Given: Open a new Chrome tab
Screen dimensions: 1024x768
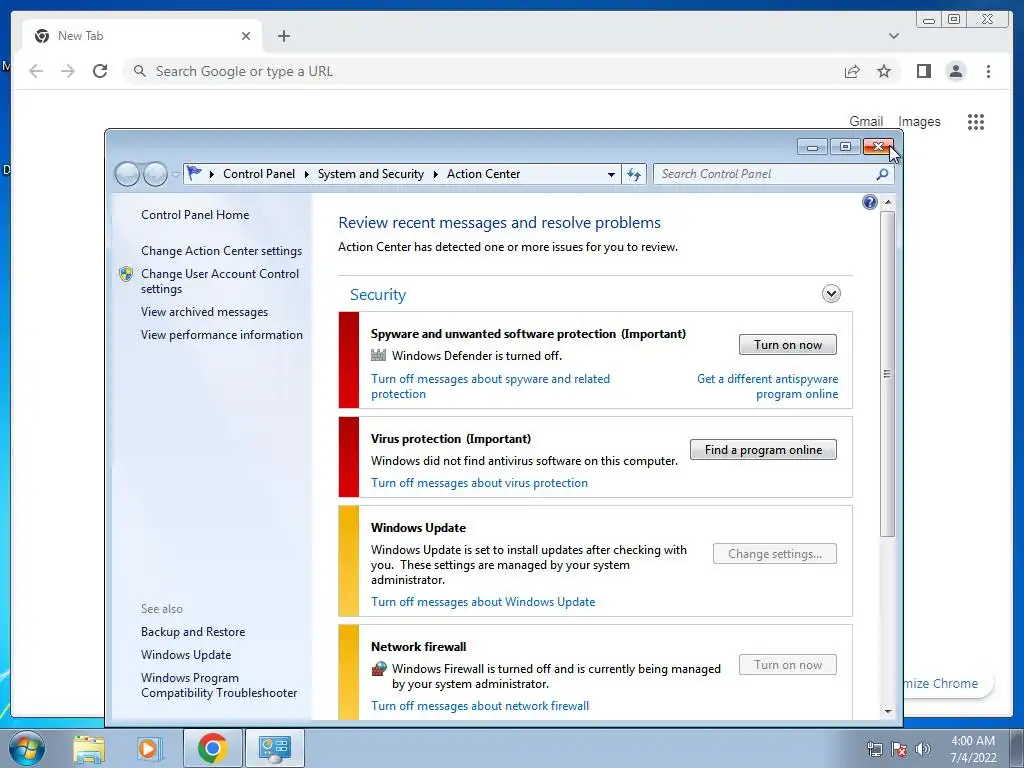Looking at the screenshot, I should click(x=283, y=36).
